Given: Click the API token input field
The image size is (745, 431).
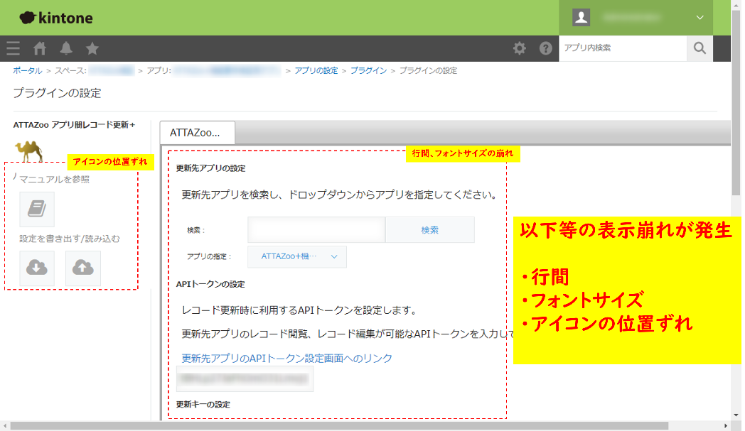Looking at the screenshot, I should 245,379.
